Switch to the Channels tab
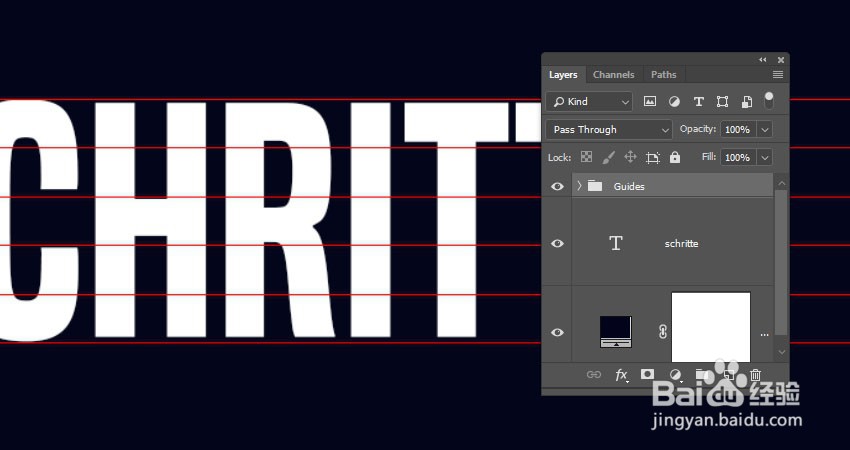This screenshot has height=450, width=850. [x=613, y=75]
